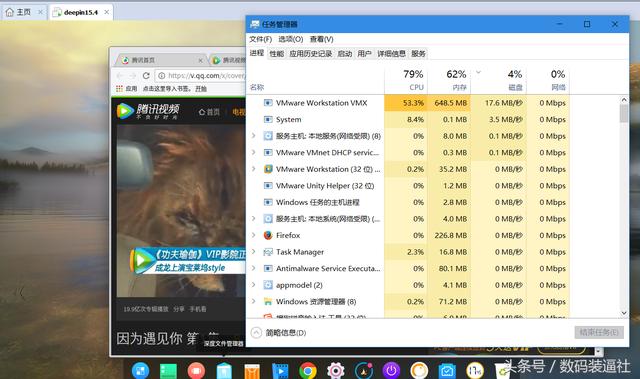
Task: Expand 服务主机: 本地服务(网络受限) (8) row
Action: [x=253, y=135]
